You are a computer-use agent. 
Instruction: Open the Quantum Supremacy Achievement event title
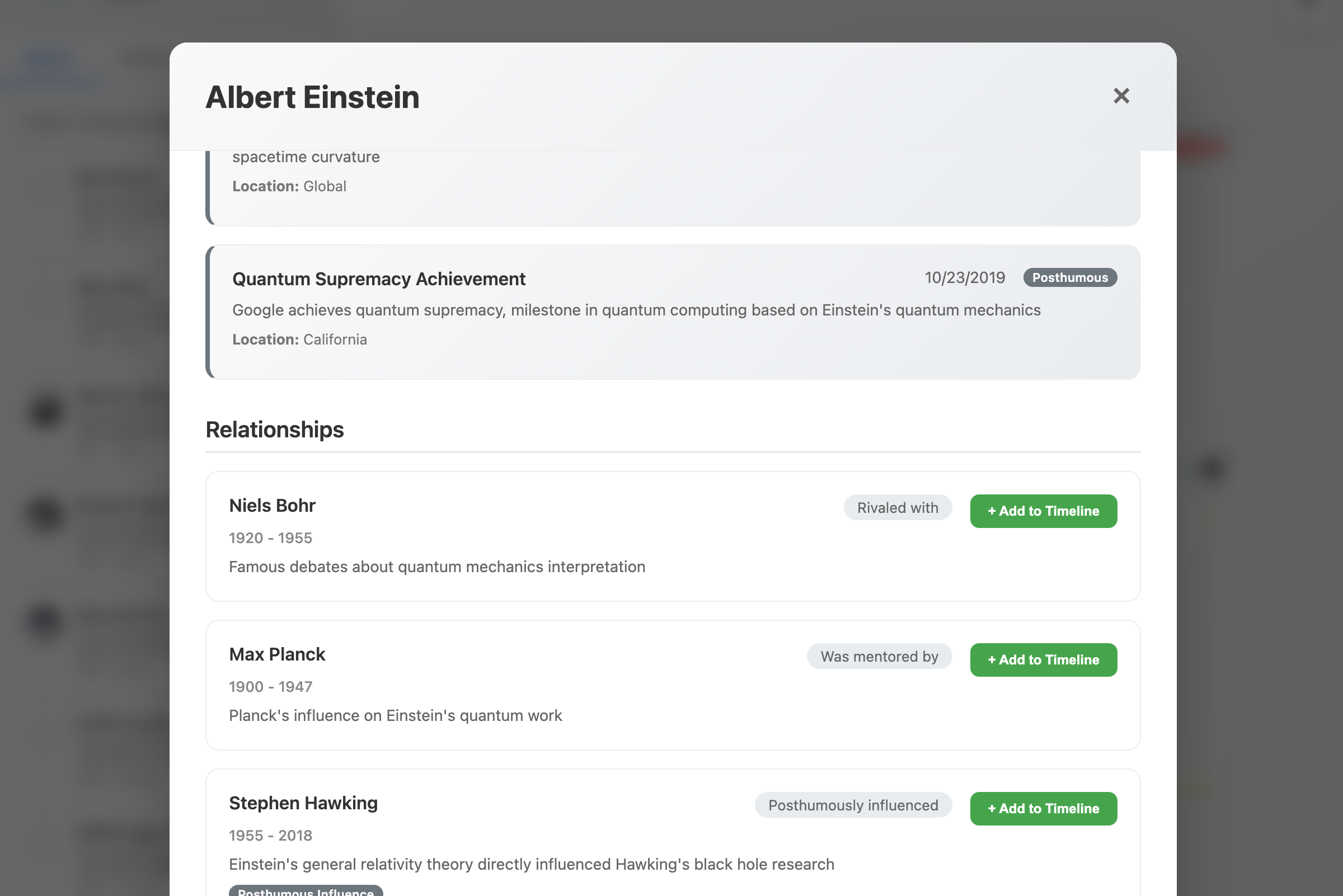[x=378, y=279]
